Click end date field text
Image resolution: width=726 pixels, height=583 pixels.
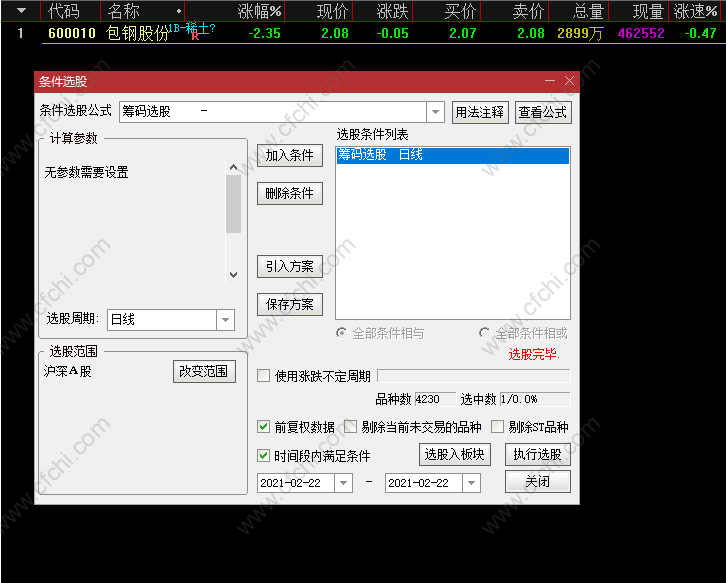pyautogui.click(x=418, y=483)
